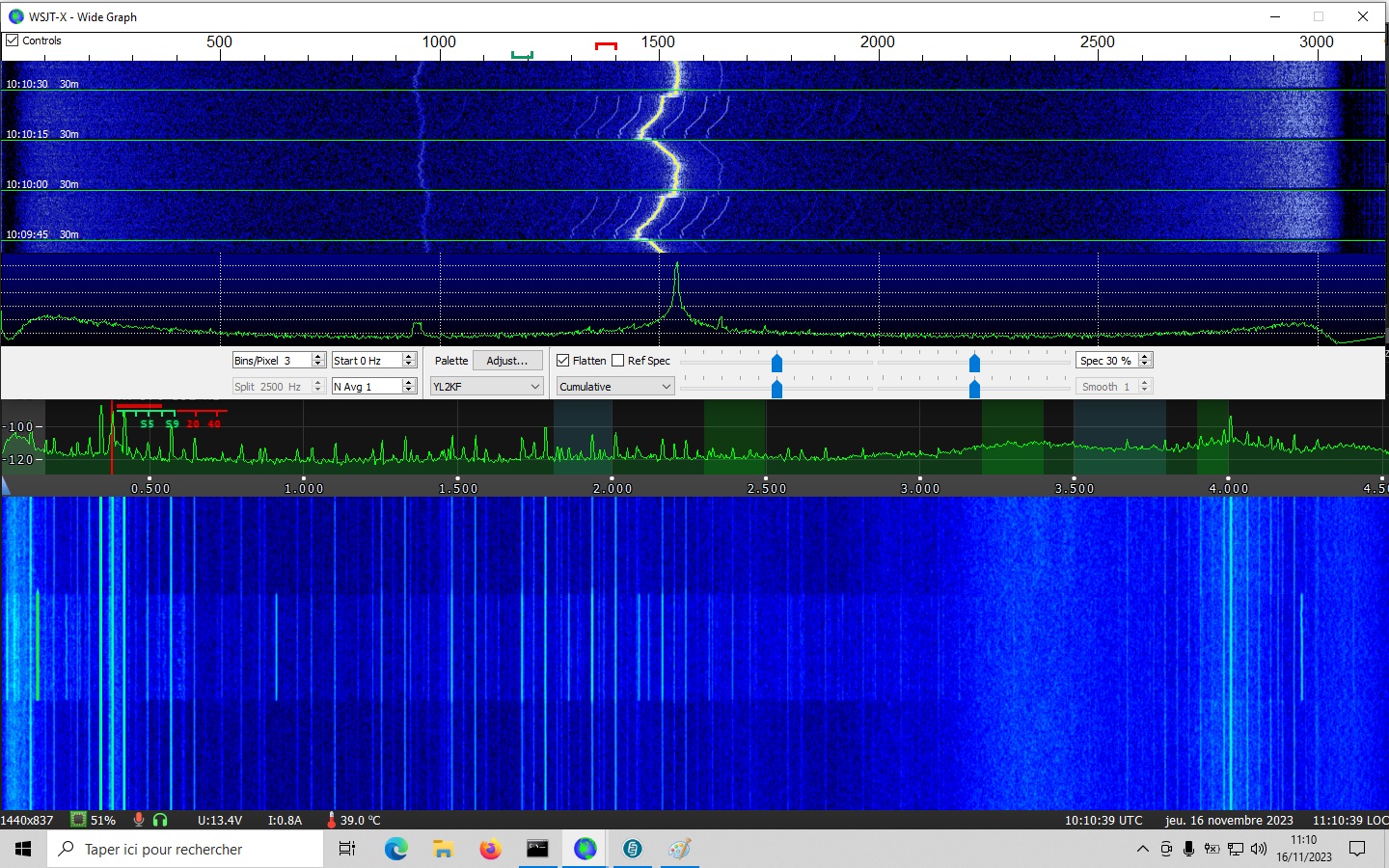Click the I:0.8A current readout
The height and width of the screenshot is (868, 1389).
(285, 820)
